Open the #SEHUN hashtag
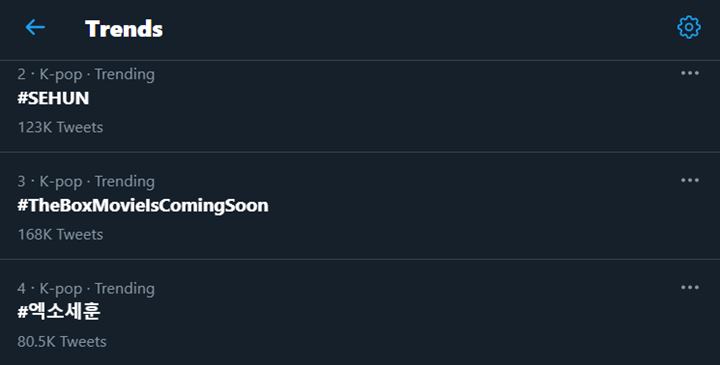Image resolution: width=720 pixels, height=365 pixels. [53, 98]
